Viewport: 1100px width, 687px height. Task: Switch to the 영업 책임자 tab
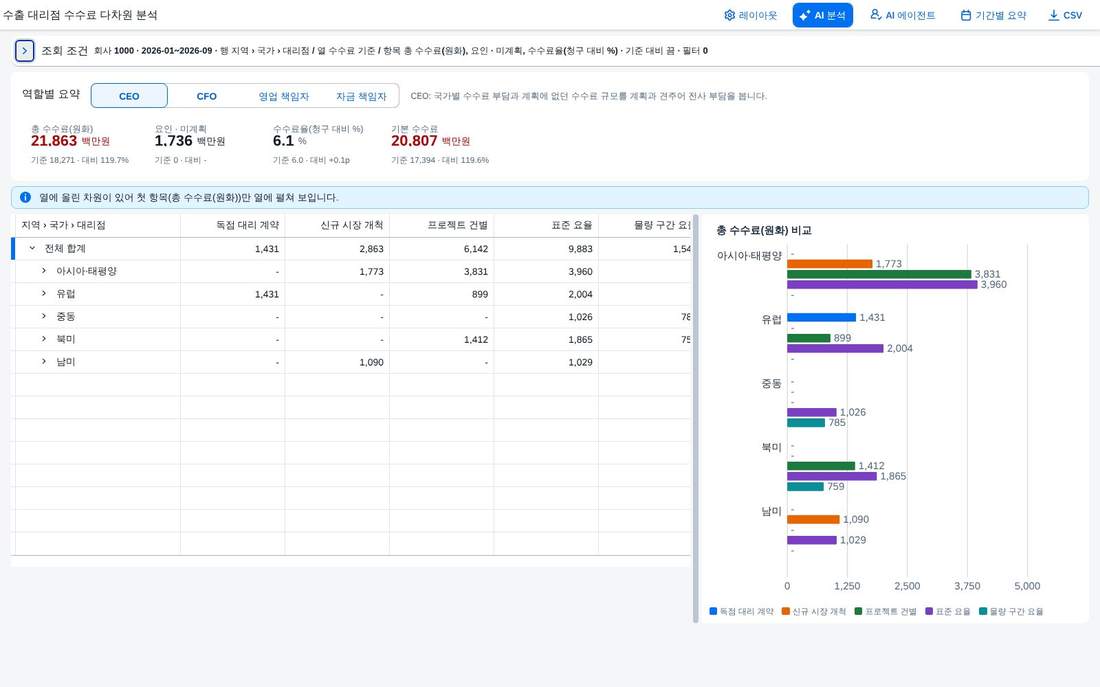(x=283, y=96)
